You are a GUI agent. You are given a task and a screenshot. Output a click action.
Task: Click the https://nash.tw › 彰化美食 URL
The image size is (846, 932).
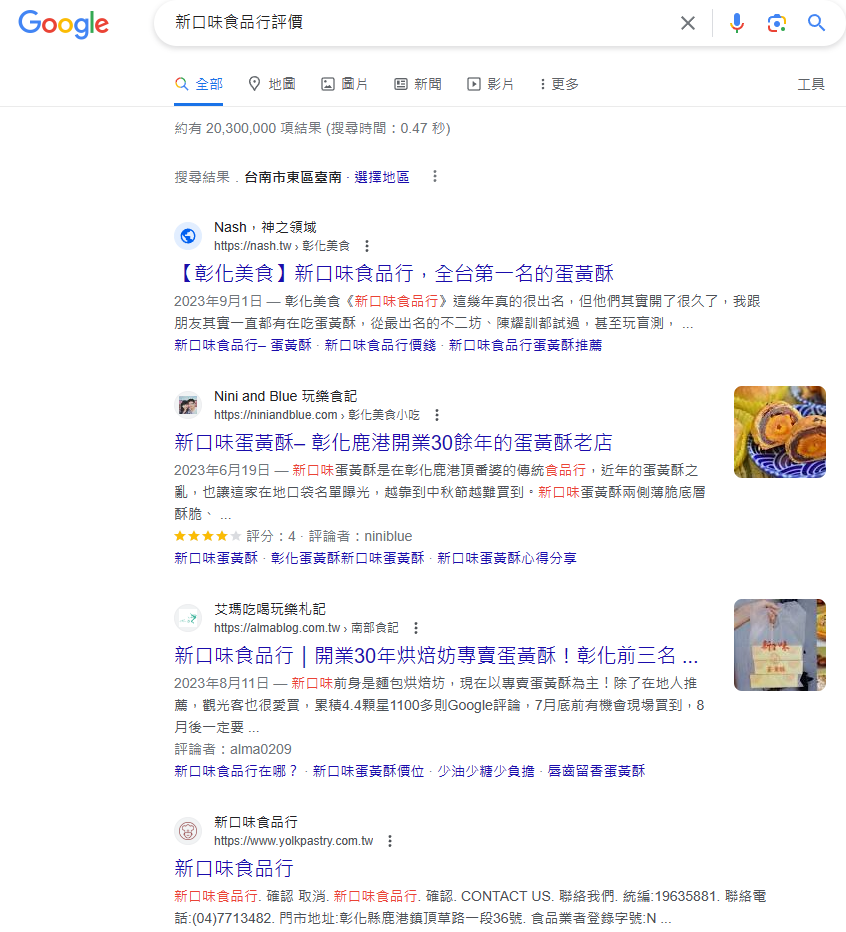(282, 246)
